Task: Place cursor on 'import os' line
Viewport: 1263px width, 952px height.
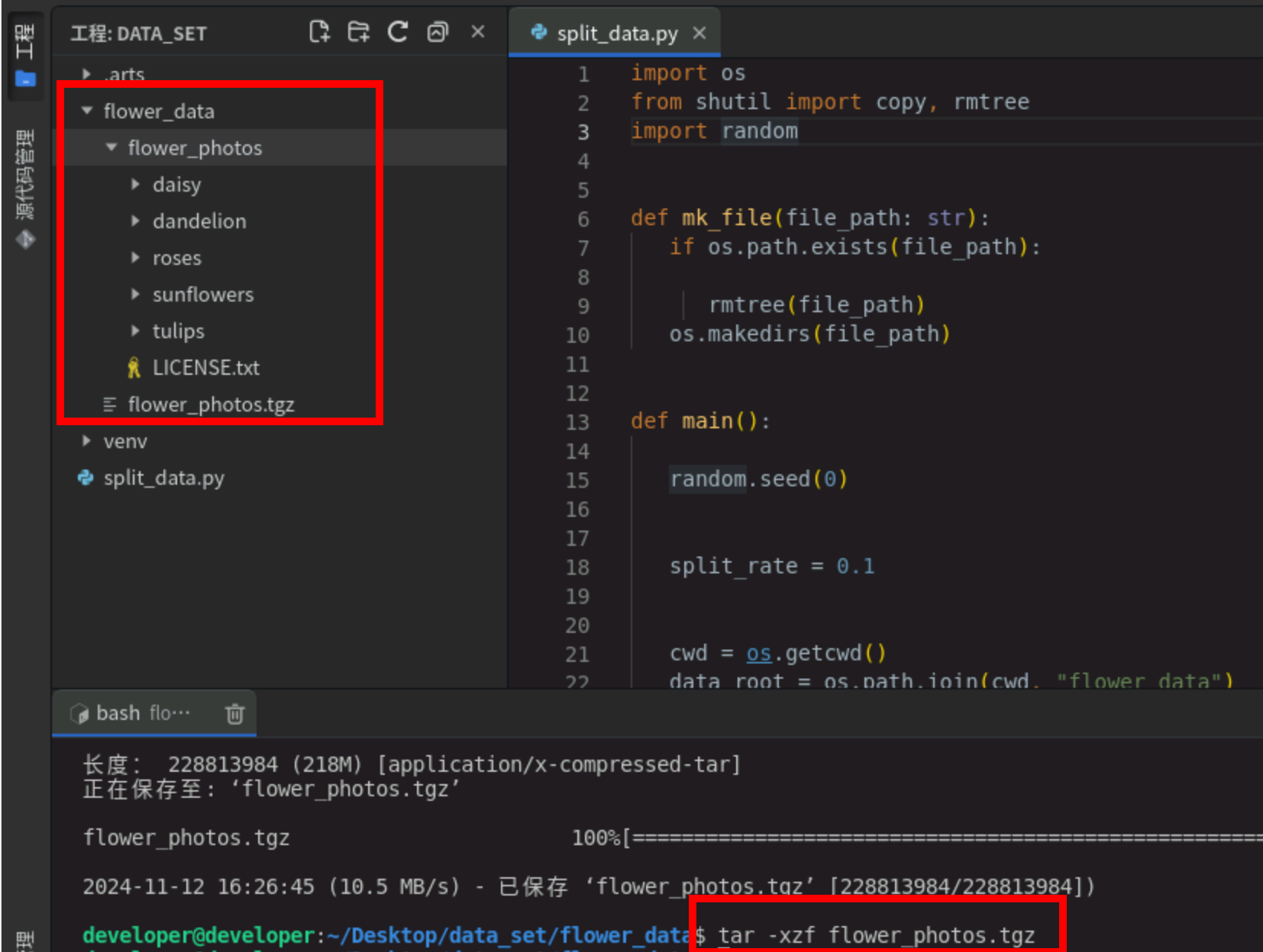Action: (x=688, y=73)
